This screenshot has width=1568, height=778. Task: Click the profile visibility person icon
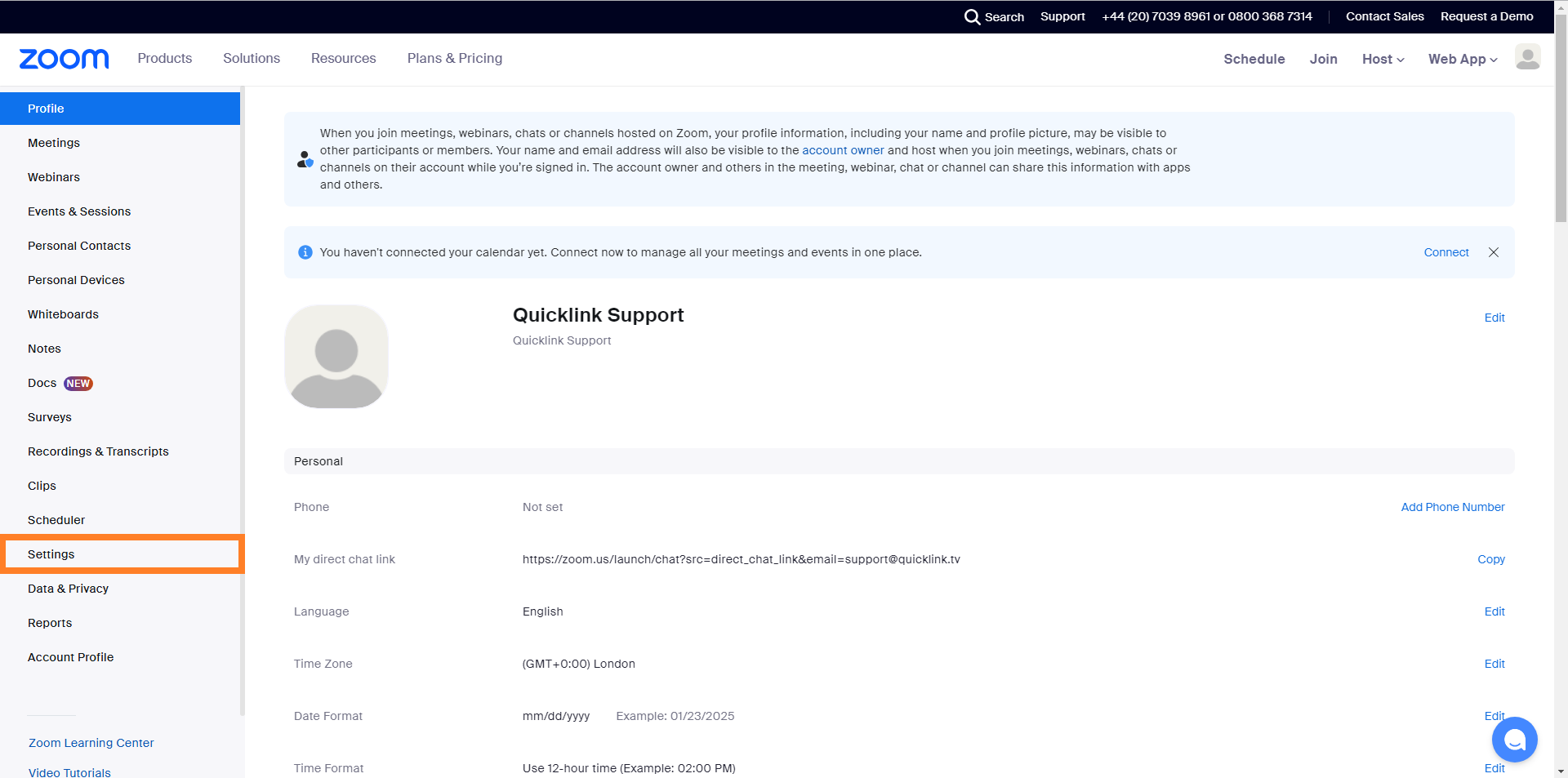[x=305, y=159]
